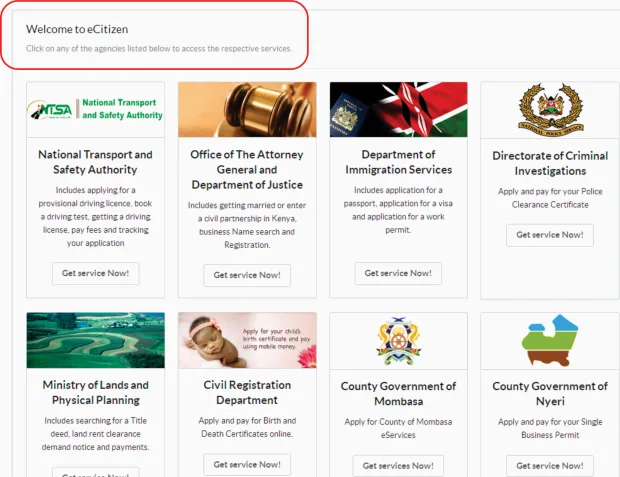Get service now for County of Nyeri
This screenshot has width=620, height=477.
click(x=550, y=466)
